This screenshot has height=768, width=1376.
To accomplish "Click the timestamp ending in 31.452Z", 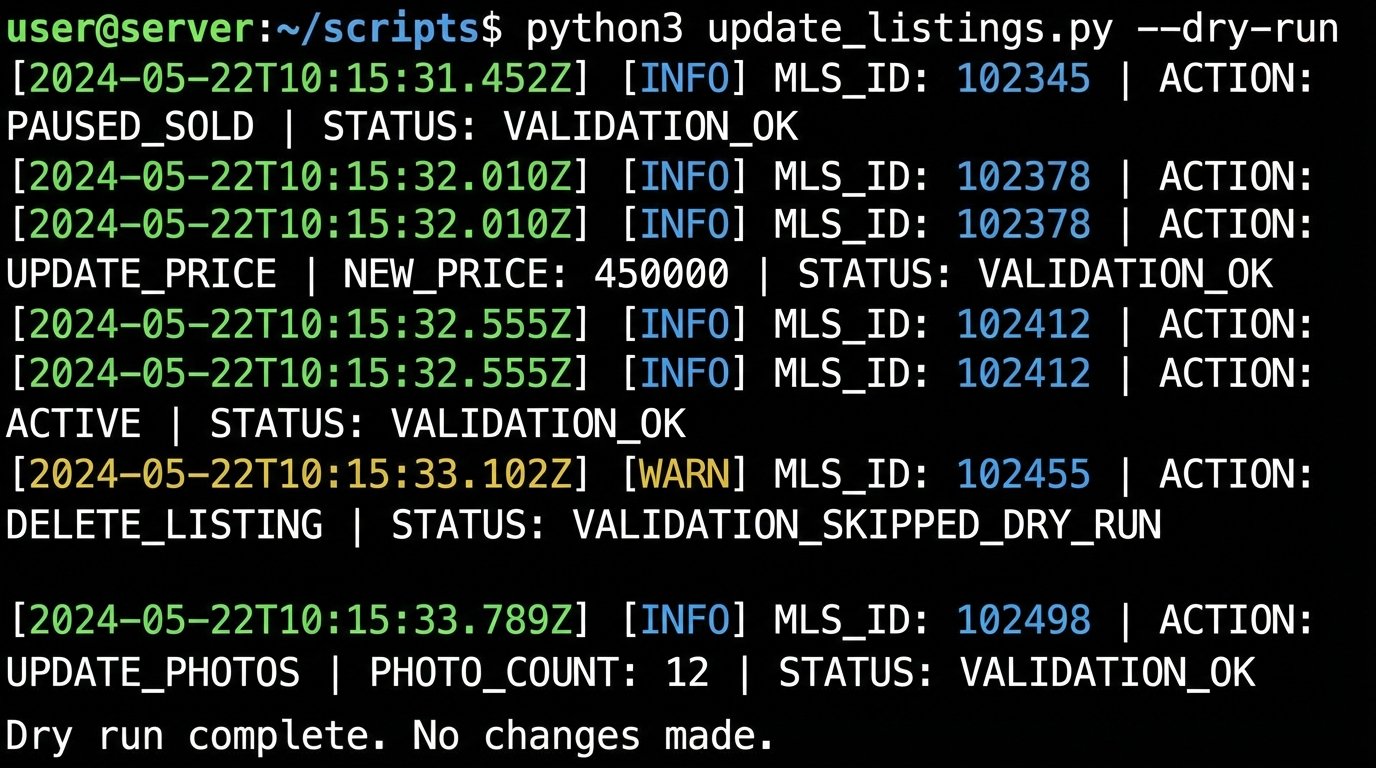I will pyautogui.click(x=301, y=78).
